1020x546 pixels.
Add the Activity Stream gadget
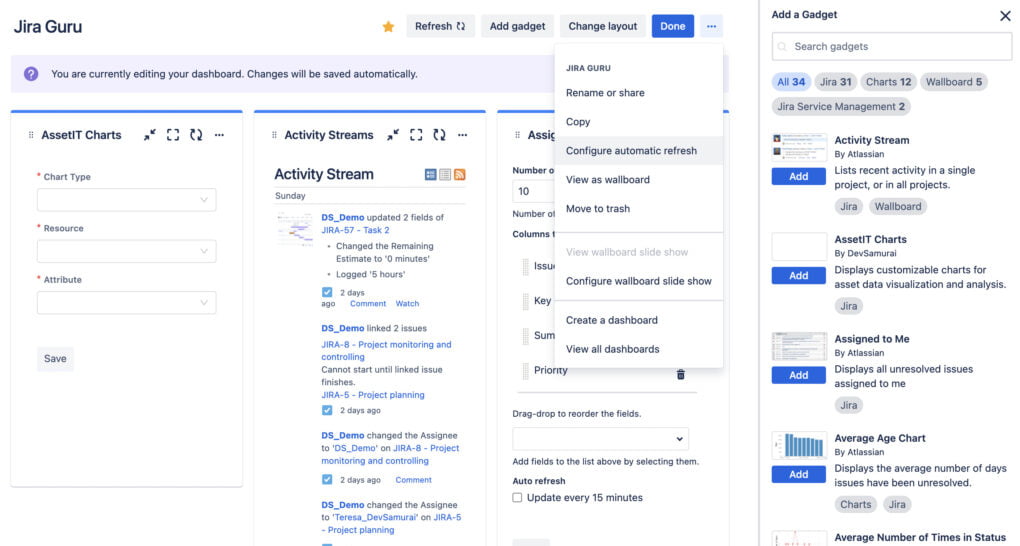point(799,176)
